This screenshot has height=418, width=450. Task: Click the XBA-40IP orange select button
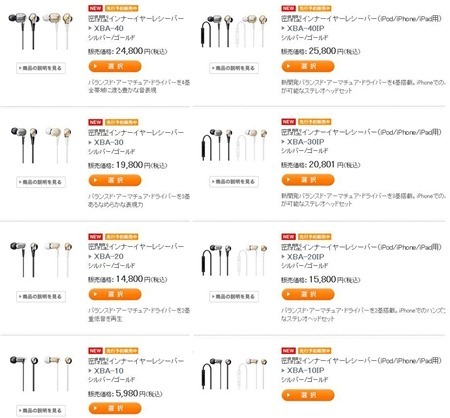click(308, 66)
